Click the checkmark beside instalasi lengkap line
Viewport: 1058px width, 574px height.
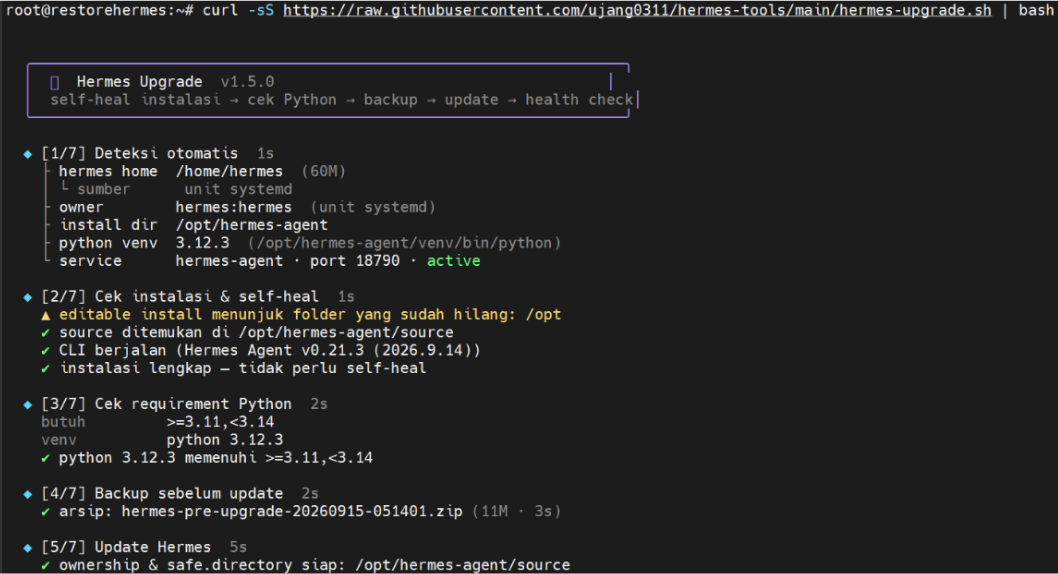(45, 368)
